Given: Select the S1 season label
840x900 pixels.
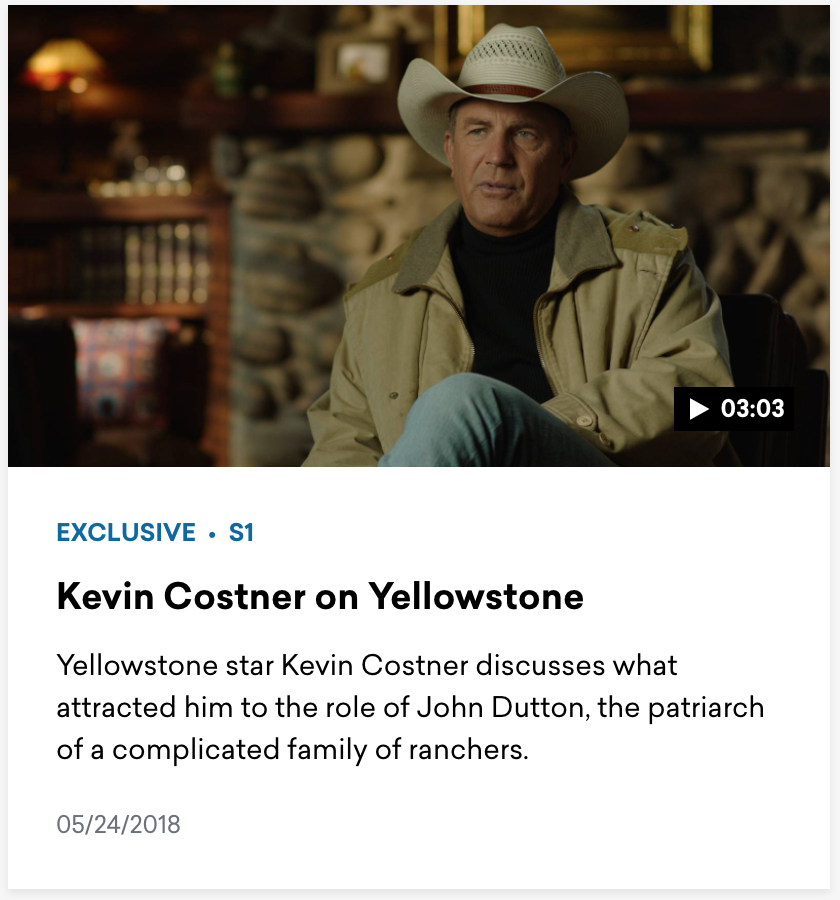Looking at the screenshot, I should pos(241,532).
